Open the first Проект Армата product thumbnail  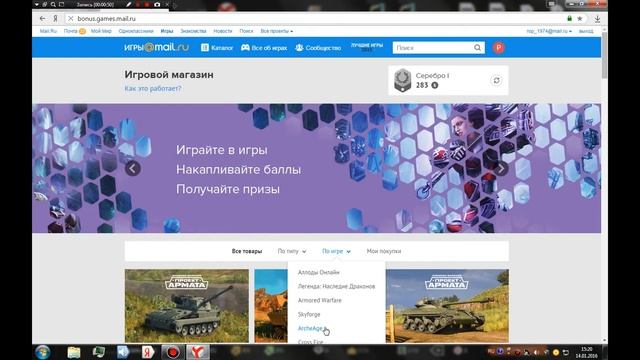(187, 306)
